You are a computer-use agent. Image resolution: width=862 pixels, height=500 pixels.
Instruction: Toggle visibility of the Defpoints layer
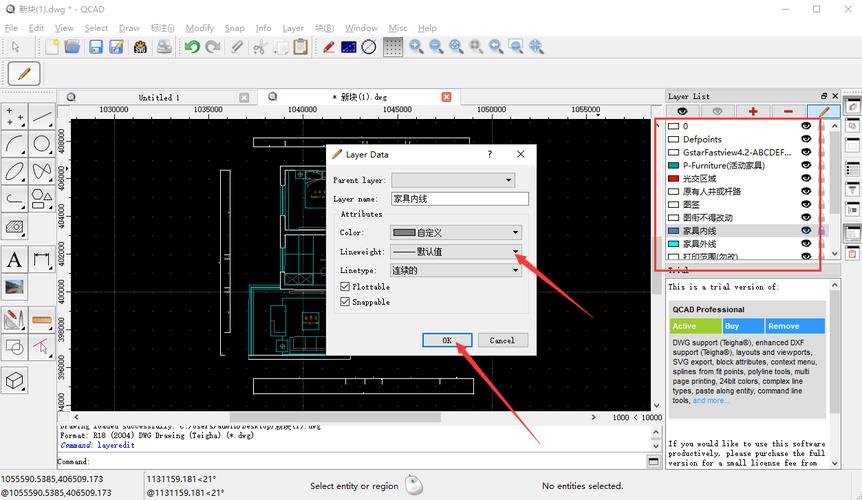pyautogui.click(x=806, y=139)
